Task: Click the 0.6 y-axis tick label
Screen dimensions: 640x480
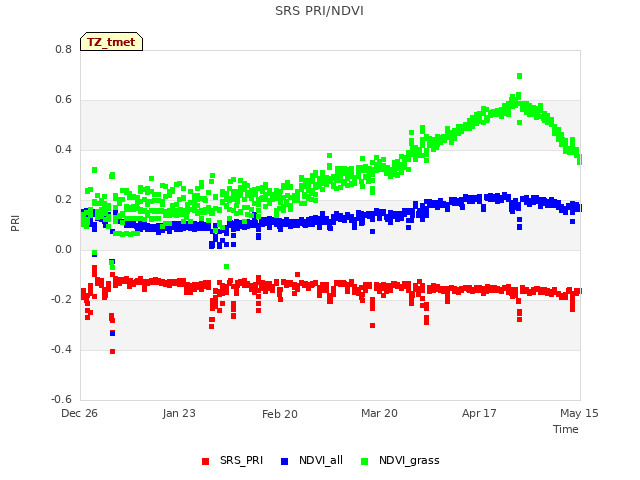Action: 63,100
